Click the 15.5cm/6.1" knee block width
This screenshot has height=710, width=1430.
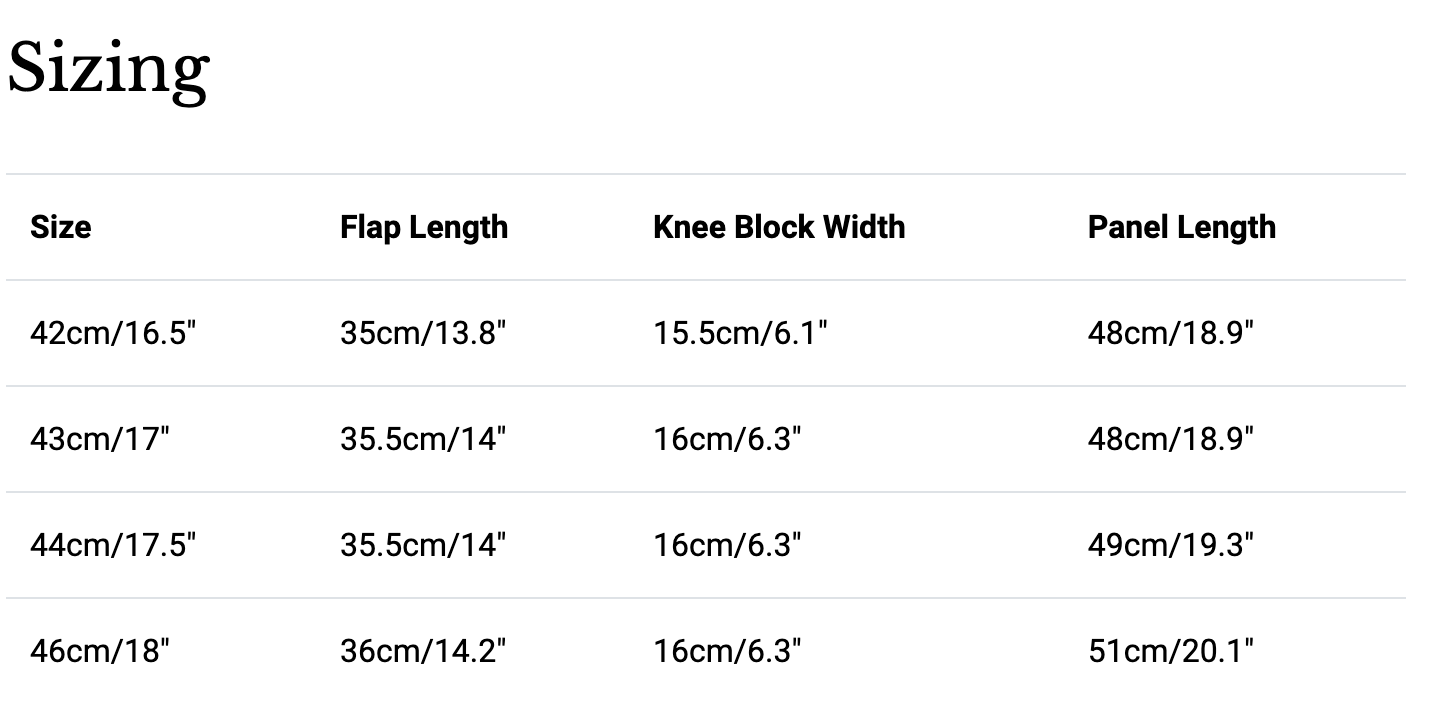(741, 333)
